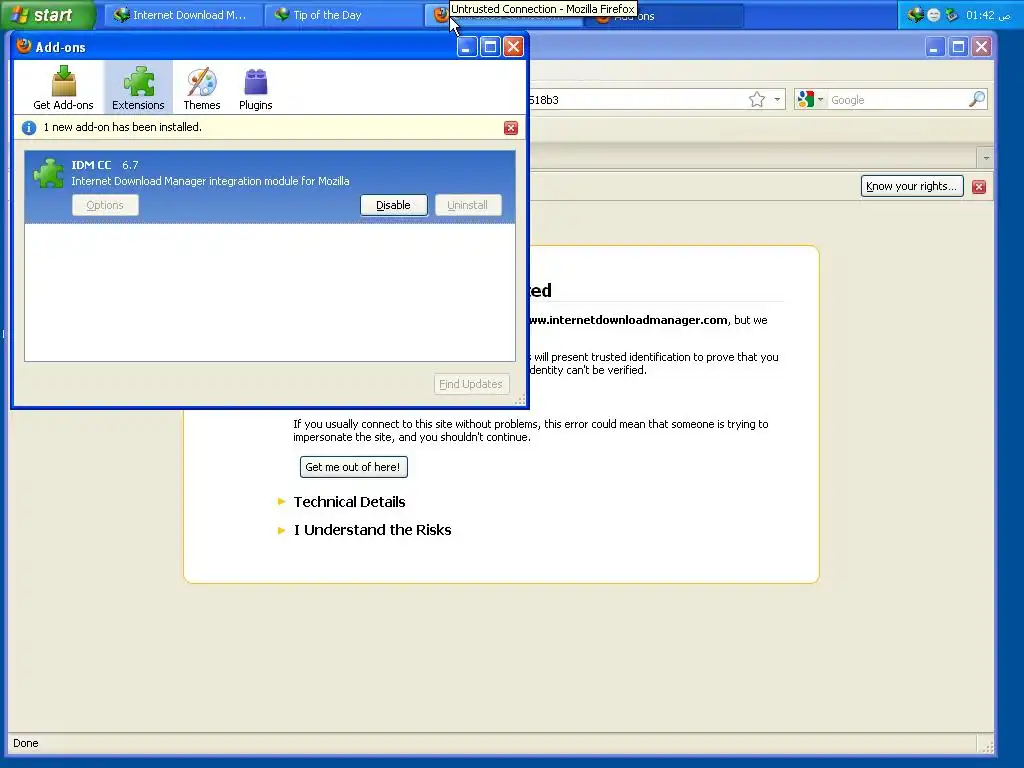
Task: Open the Windows Start menu
Action: point(48,15)
